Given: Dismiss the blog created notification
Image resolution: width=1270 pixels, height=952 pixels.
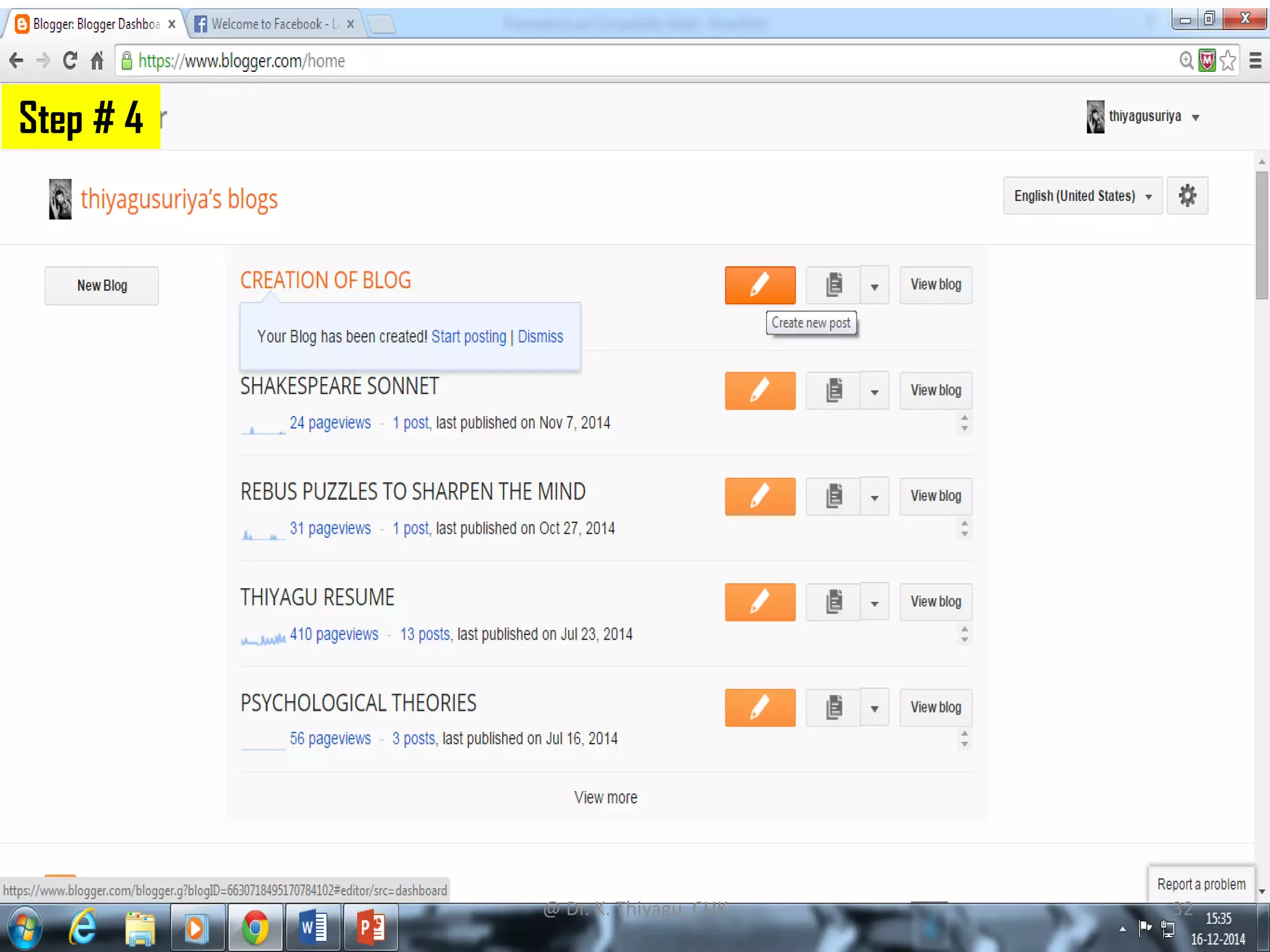Looking at the screenshot, I should click(x=540, y=337).
